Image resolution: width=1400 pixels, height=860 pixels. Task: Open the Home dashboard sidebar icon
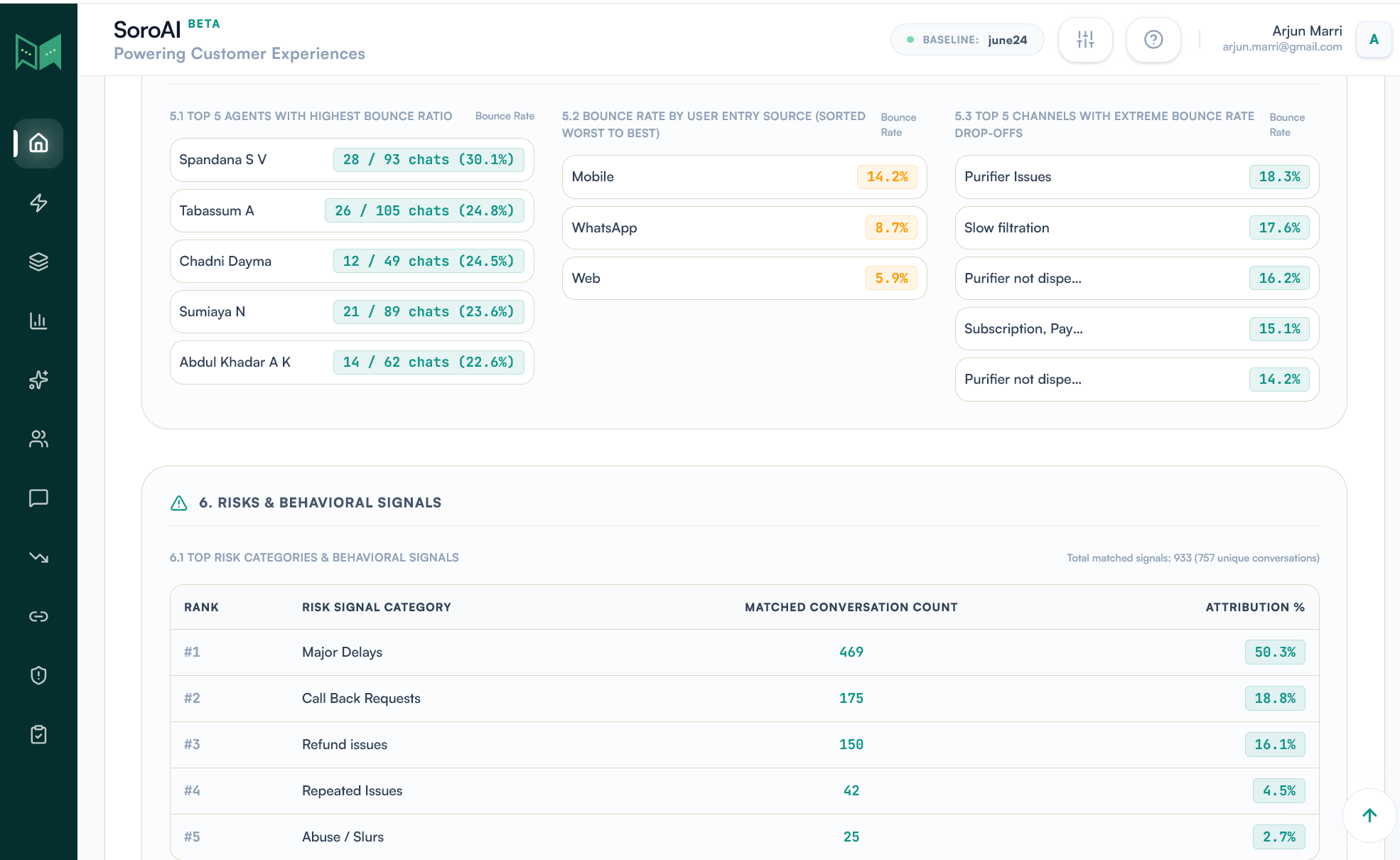38,144
